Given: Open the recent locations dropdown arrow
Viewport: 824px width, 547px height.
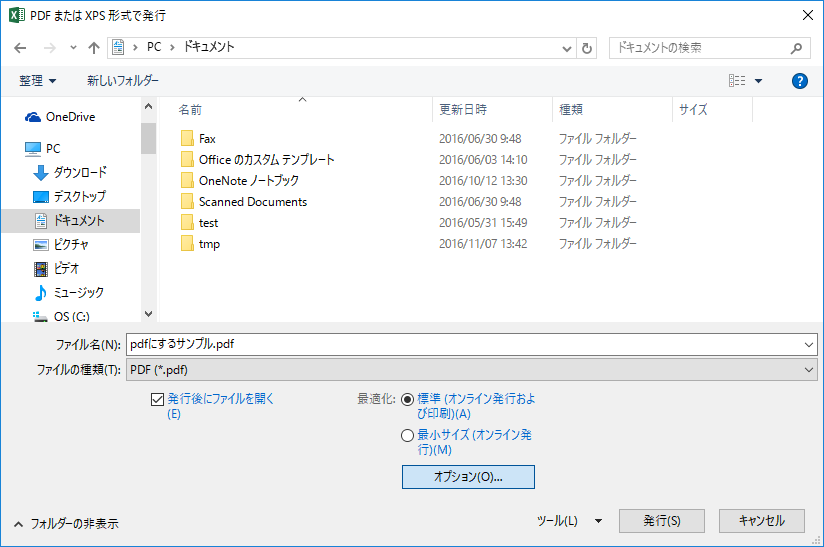Looking at the screenshot, I should click(x=73, y=48).
